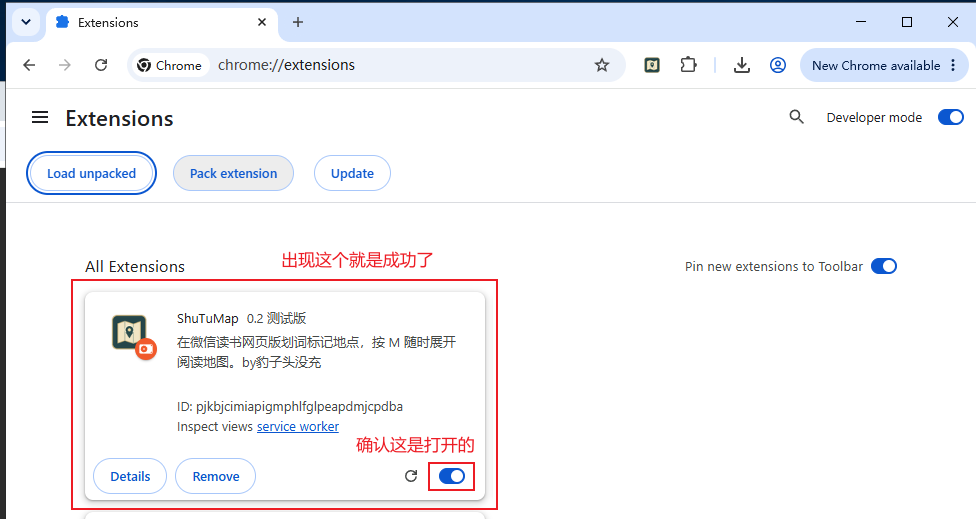Viewport: 976px width, 519px height.
Task: Go back to previous page
Action: coord(29,65)
